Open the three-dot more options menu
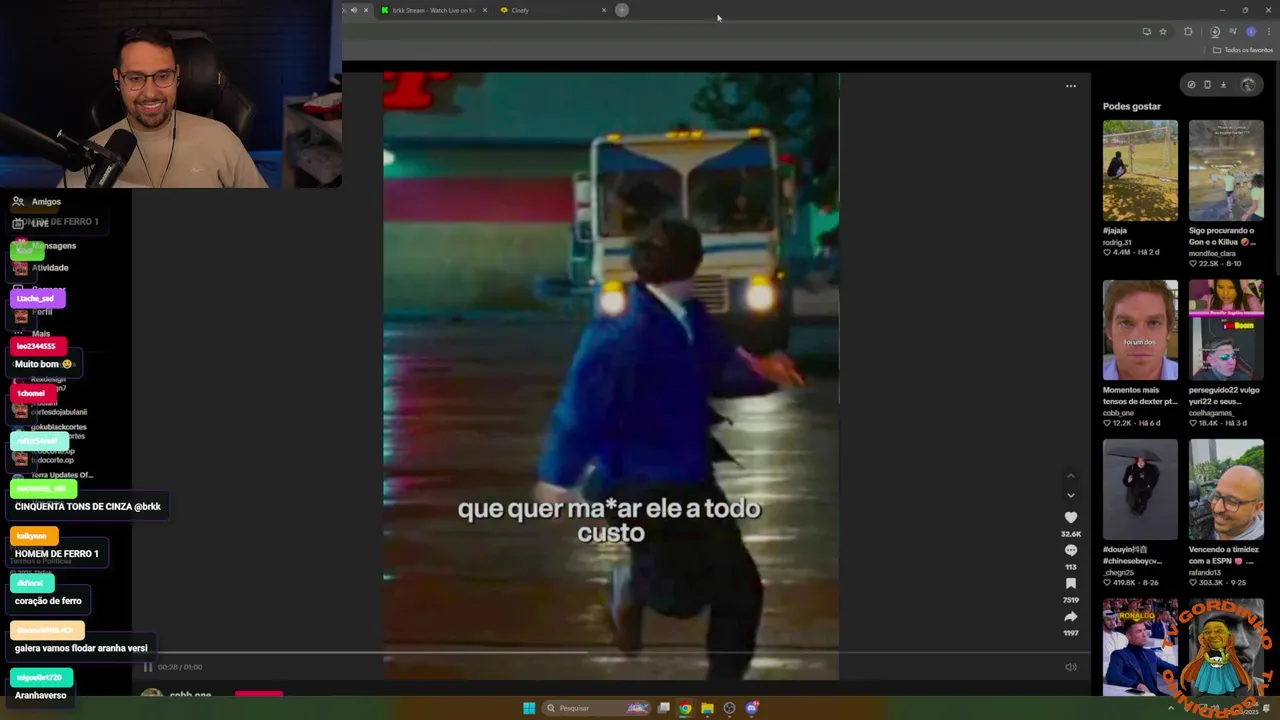 click(x=1070, y=86)
